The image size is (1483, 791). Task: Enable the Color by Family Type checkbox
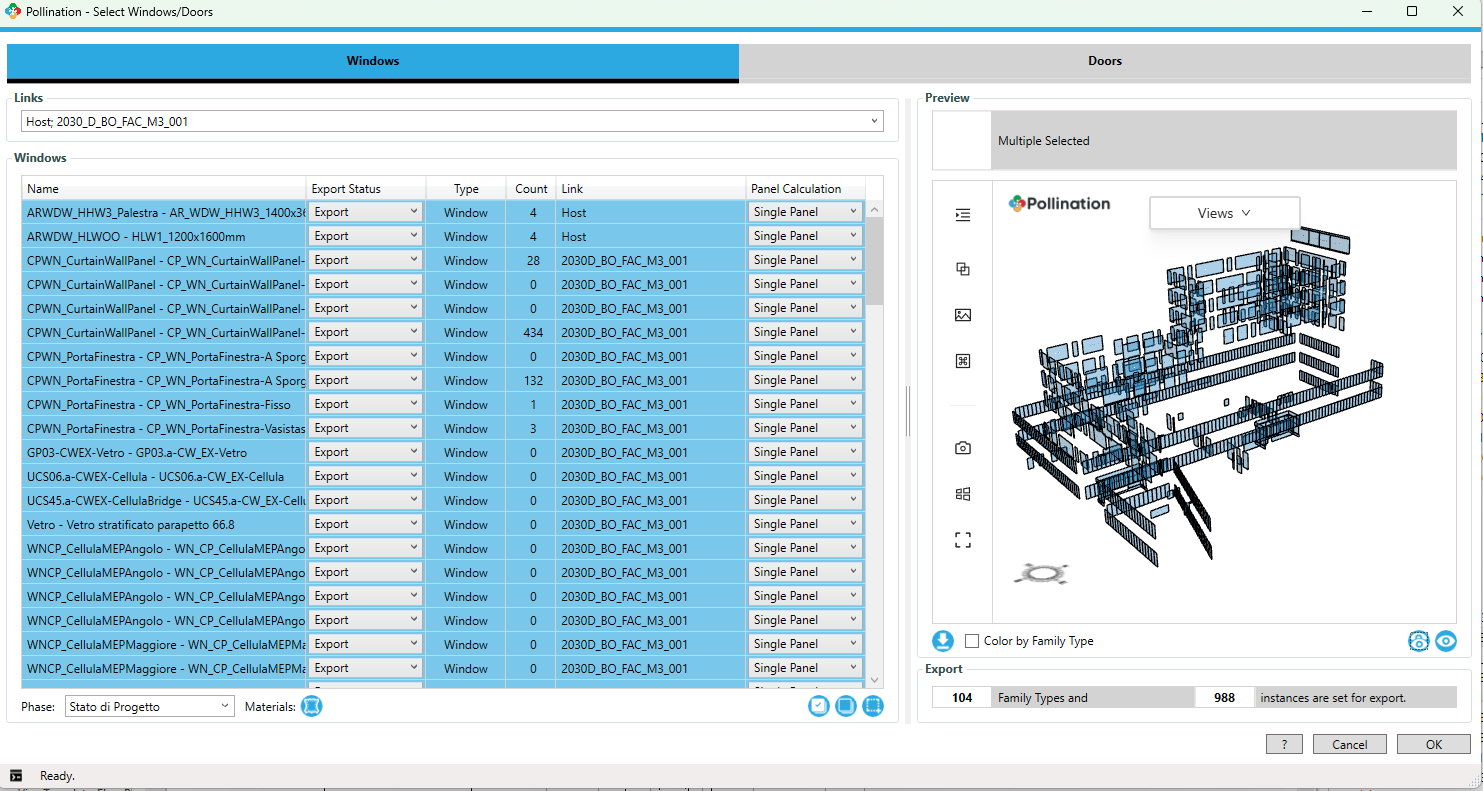coord(970,641)
